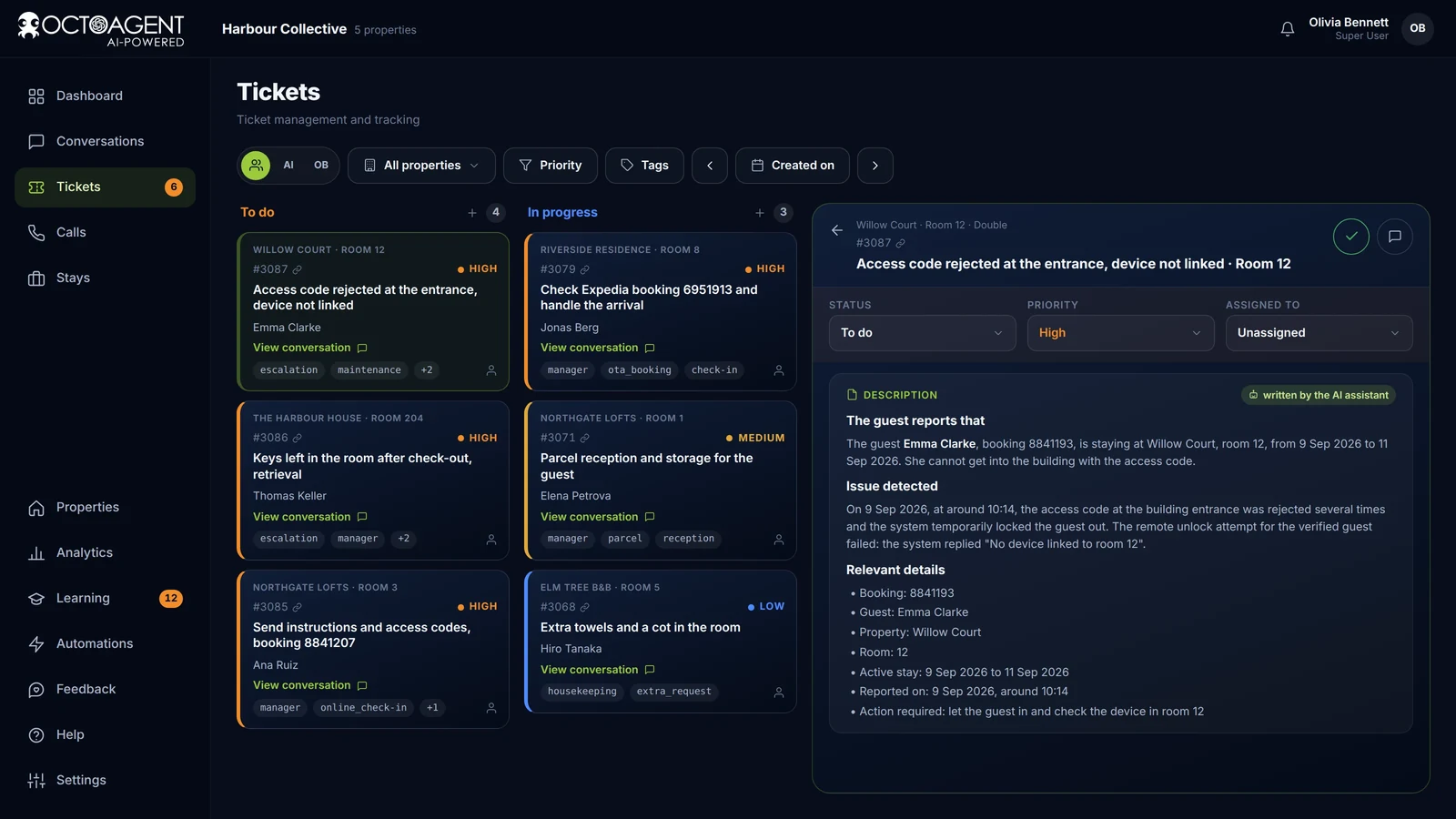Open Dashboard in the sidebar
Screen dimensions: 1456x819
coord(105,96)
